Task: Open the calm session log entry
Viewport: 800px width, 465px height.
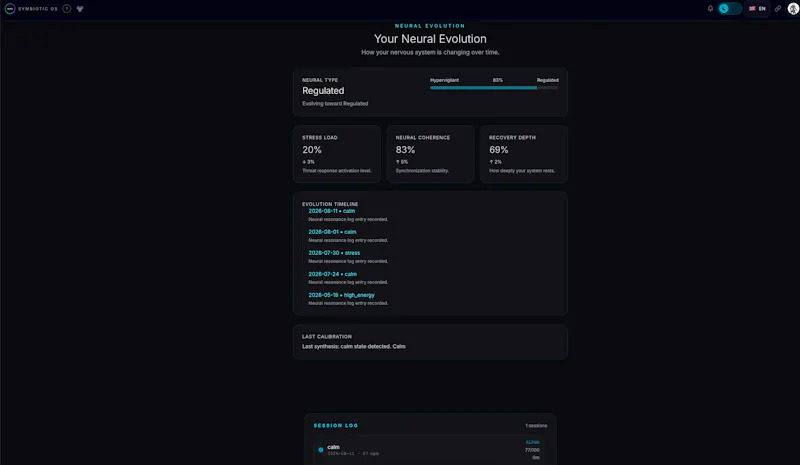Action: click(x=430, y=450)
